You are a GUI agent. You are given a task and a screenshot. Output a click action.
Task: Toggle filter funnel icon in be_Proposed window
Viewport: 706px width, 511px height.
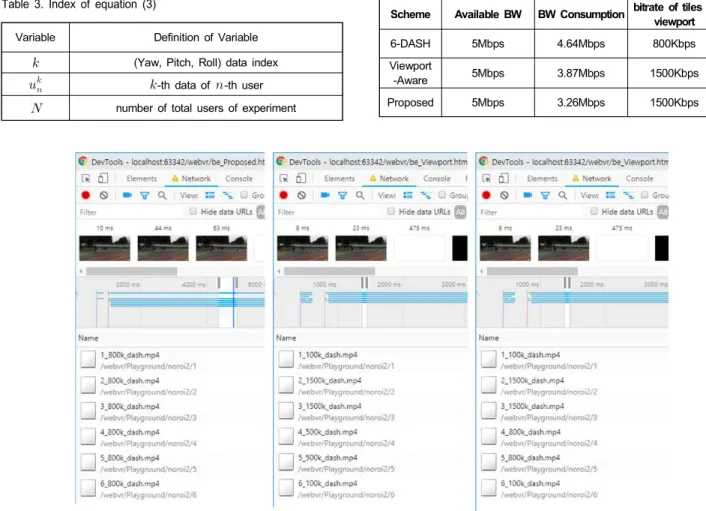(145, 195)
